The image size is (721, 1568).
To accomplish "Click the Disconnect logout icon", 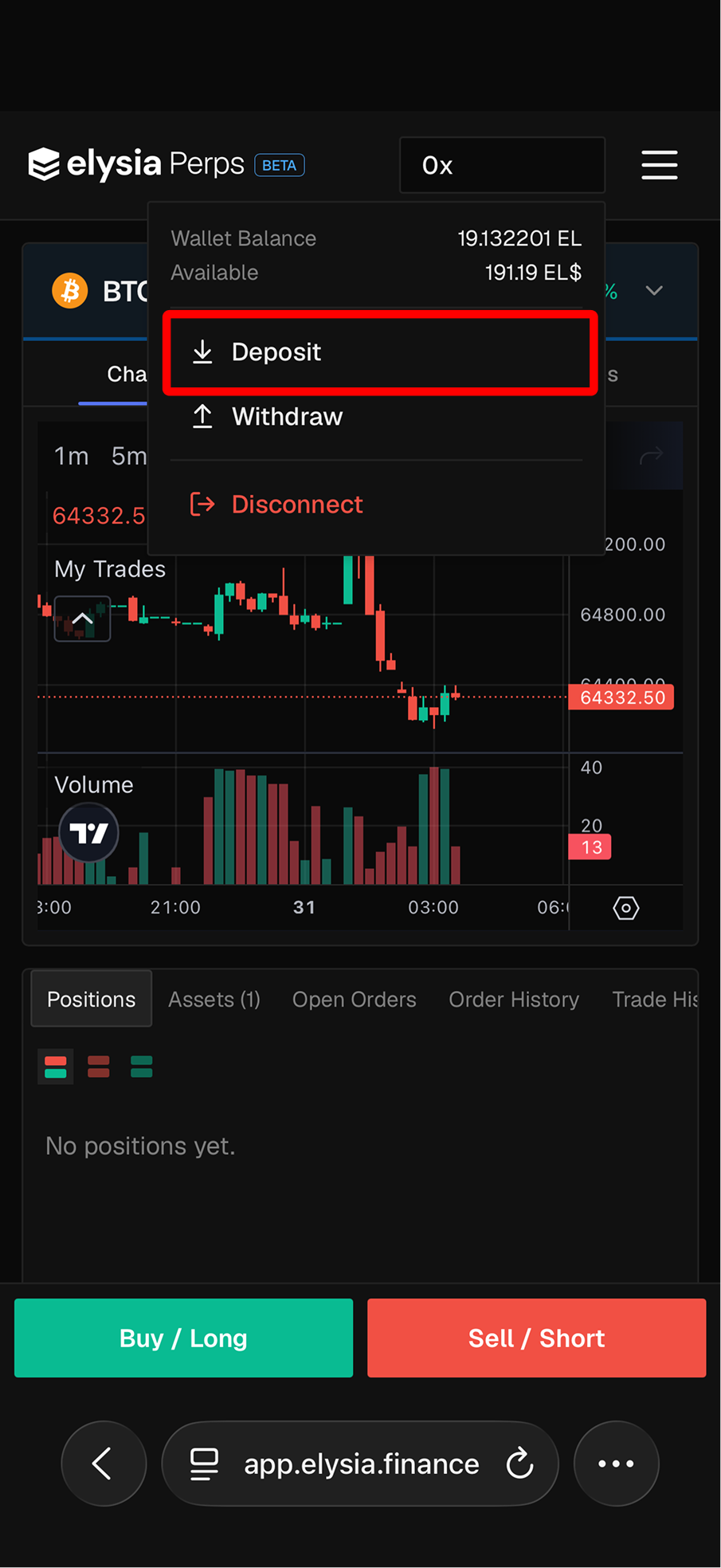I will 202,504.
